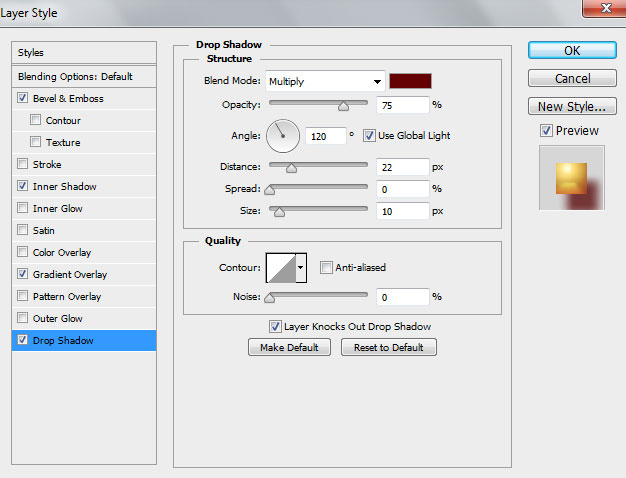Open the shadow color swatch
Screen dimensions: 626x478
(x=410, y=81)
